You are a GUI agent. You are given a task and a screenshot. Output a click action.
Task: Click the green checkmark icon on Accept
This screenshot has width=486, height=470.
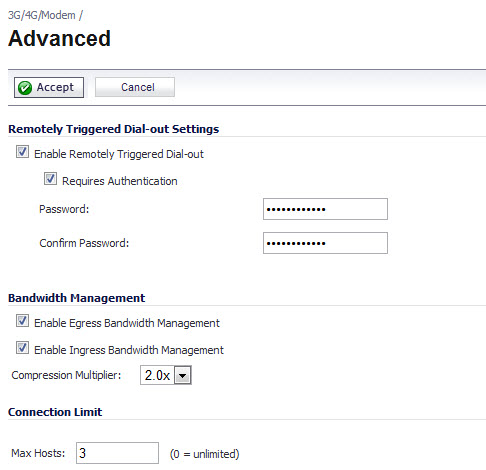[x=25, y=88]
